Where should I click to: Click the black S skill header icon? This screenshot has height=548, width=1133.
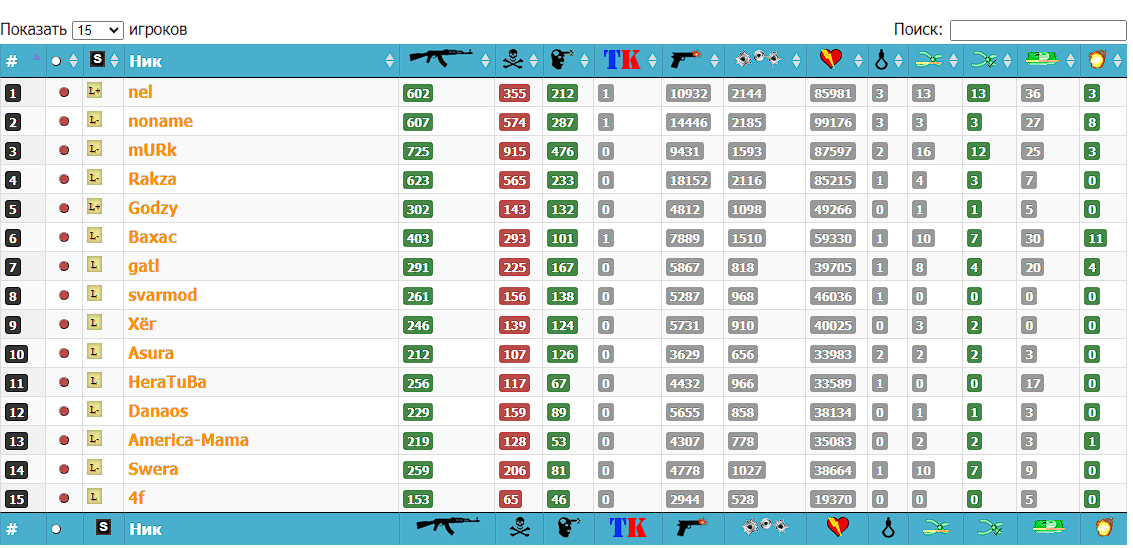click(x=97, y=59)
